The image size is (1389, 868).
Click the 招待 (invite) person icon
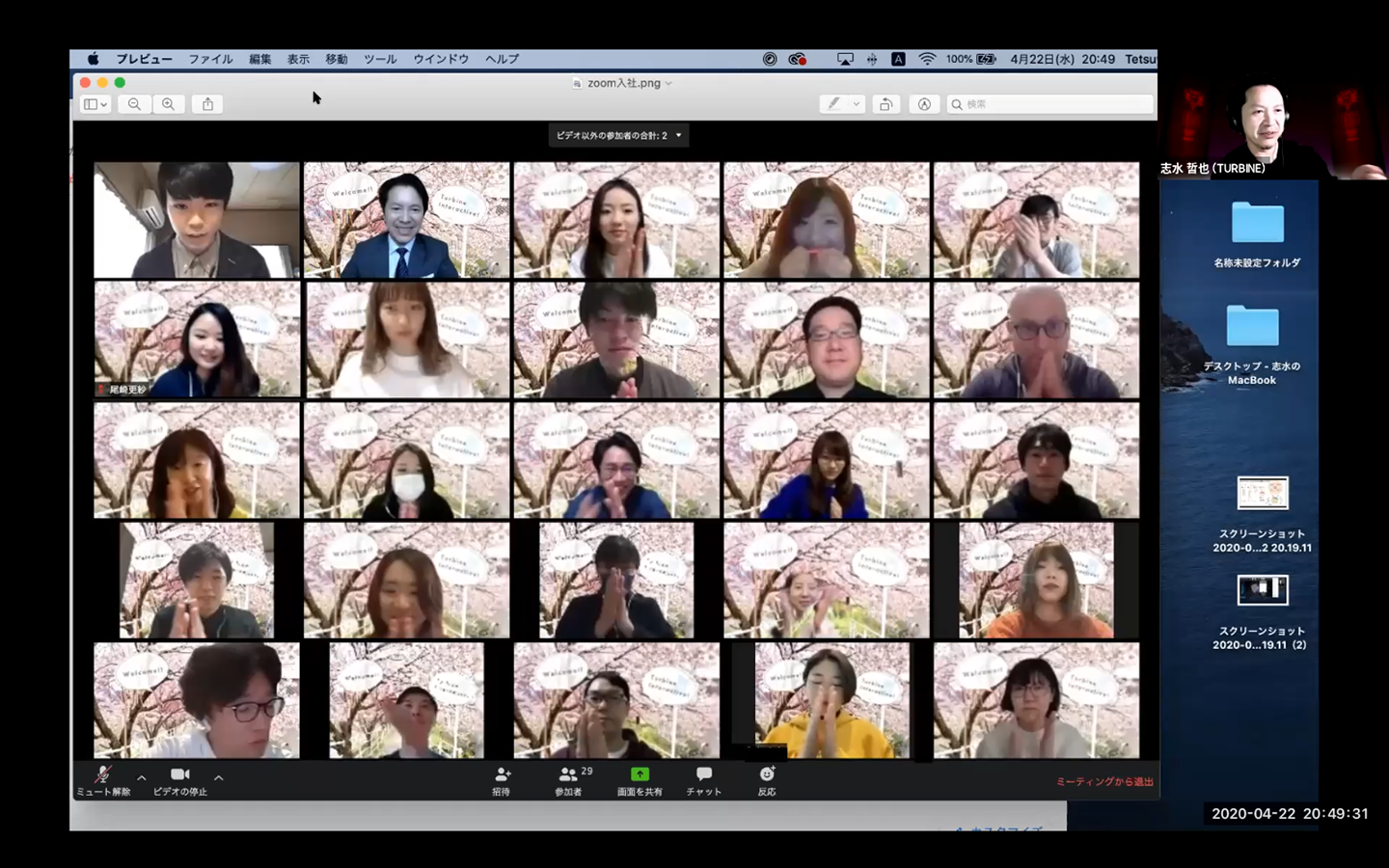point(502,773)
